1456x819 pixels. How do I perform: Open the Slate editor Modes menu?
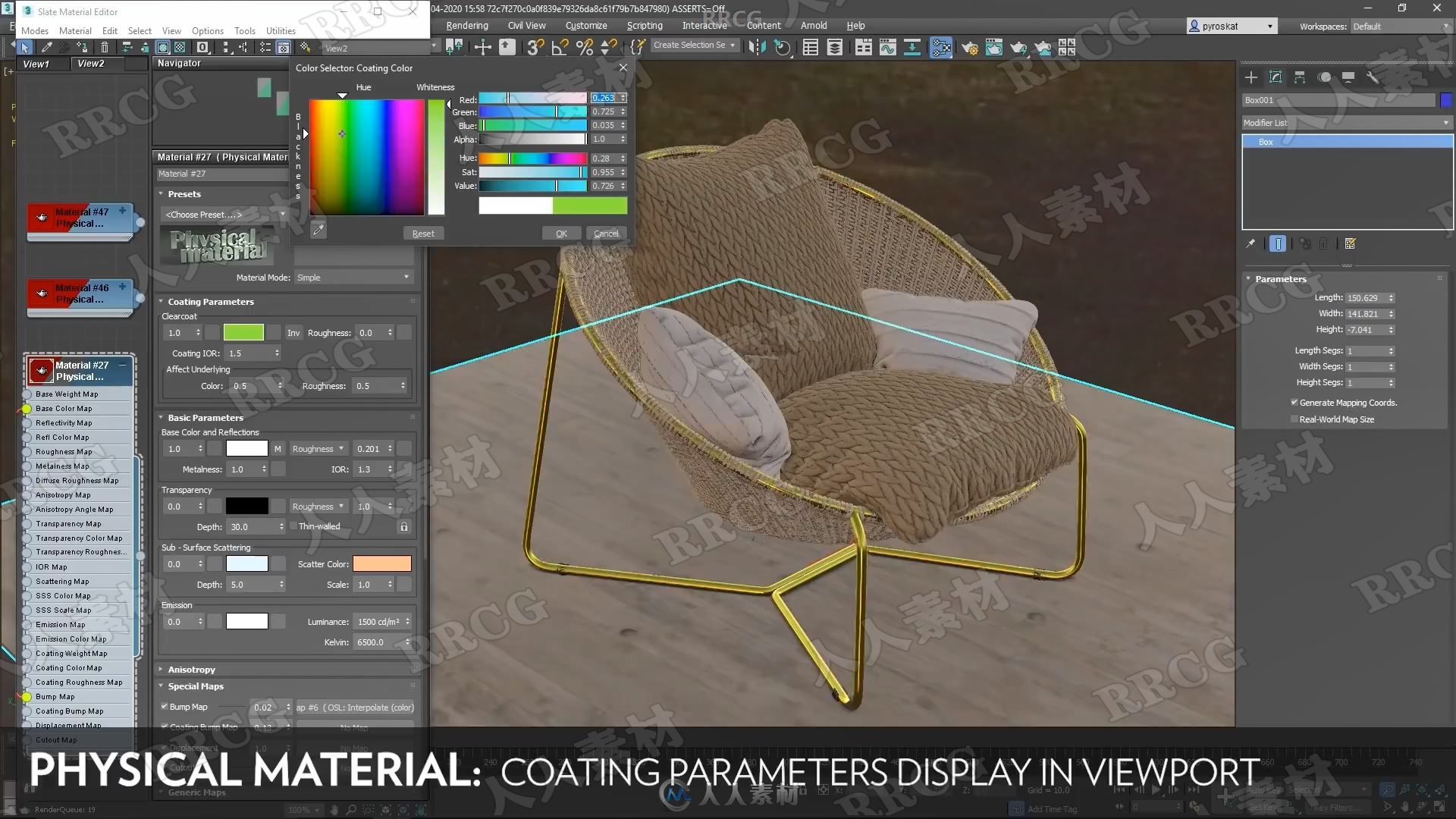point(35,31)
